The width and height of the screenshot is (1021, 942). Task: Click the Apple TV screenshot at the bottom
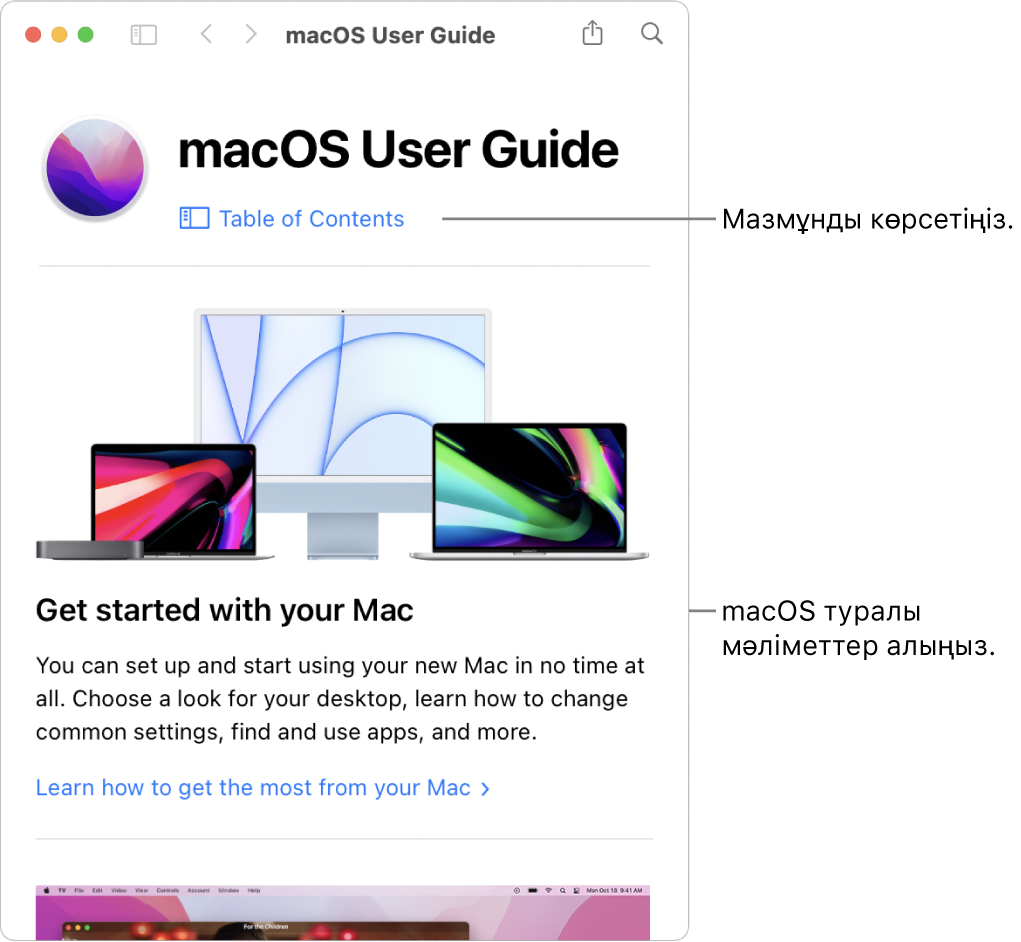pyautogui.click(x=343, y=912)
